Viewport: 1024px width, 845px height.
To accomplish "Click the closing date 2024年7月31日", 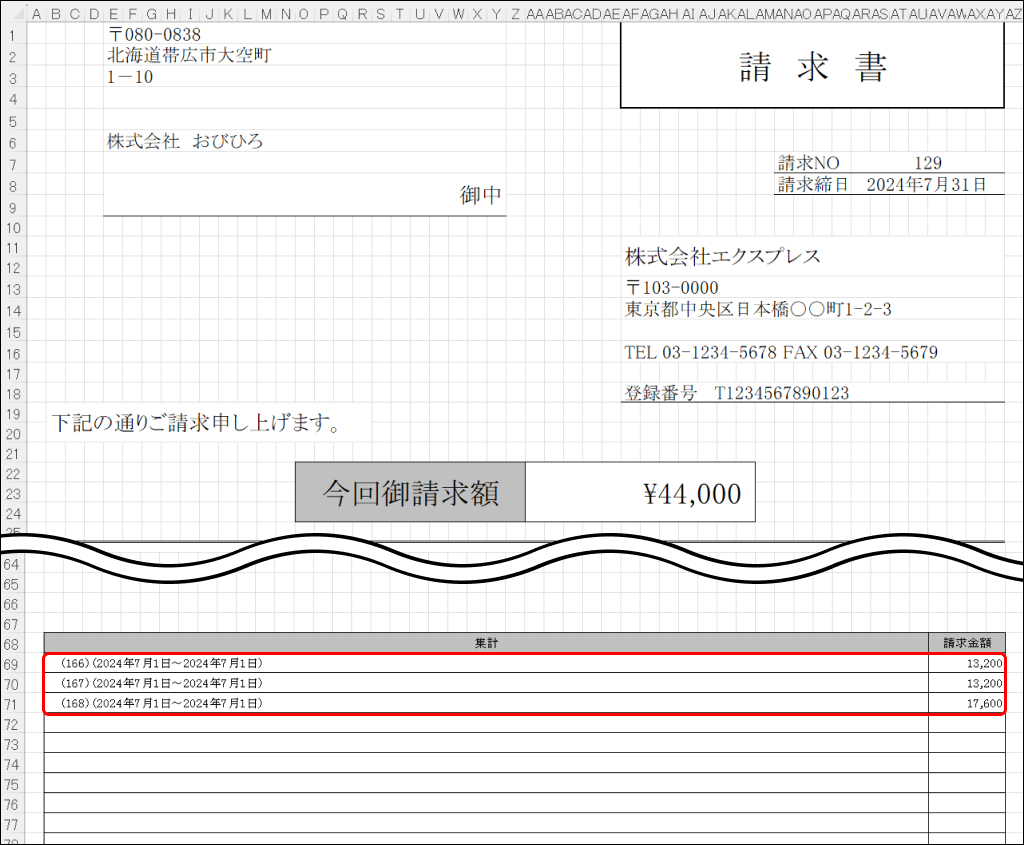I will click(x=926, y=184).
